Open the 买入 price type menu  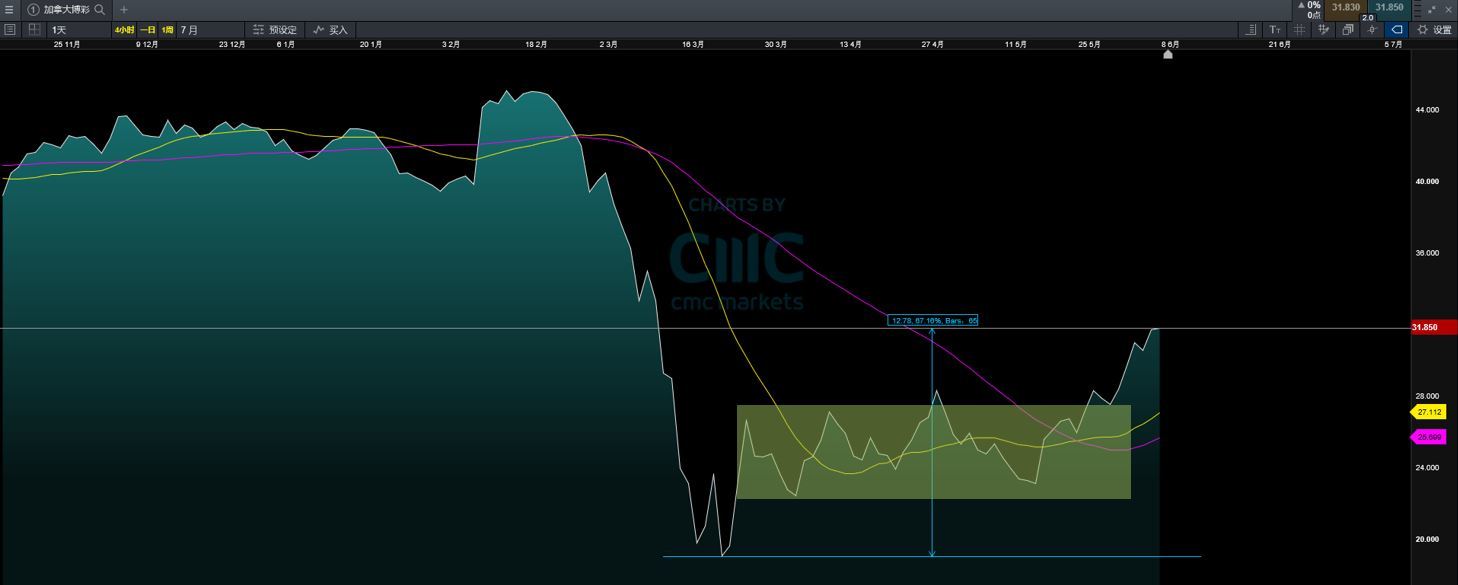pos(330,30)
